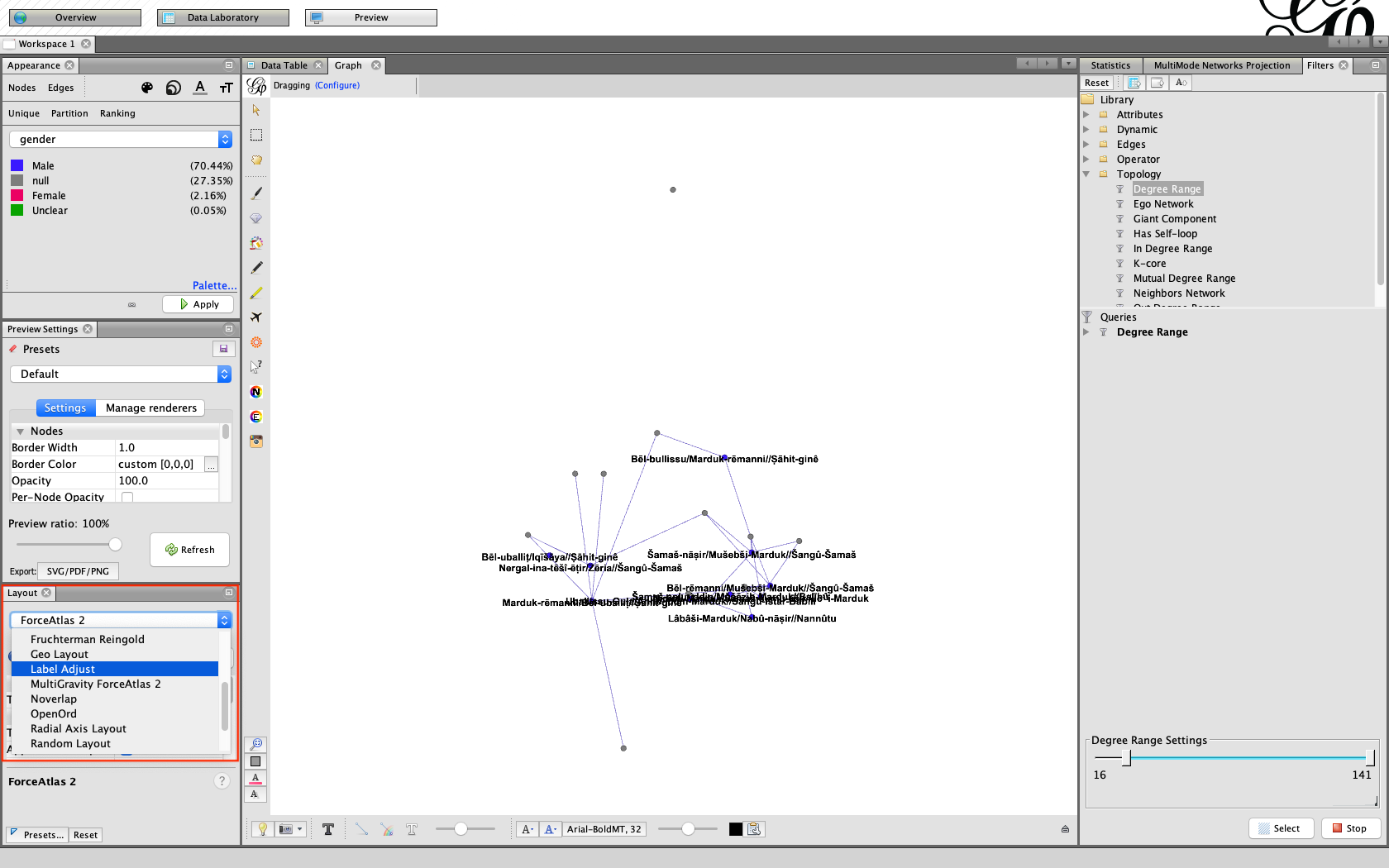Click the black label color swatch
The image size is (1389, 868).
click(736, 829)
